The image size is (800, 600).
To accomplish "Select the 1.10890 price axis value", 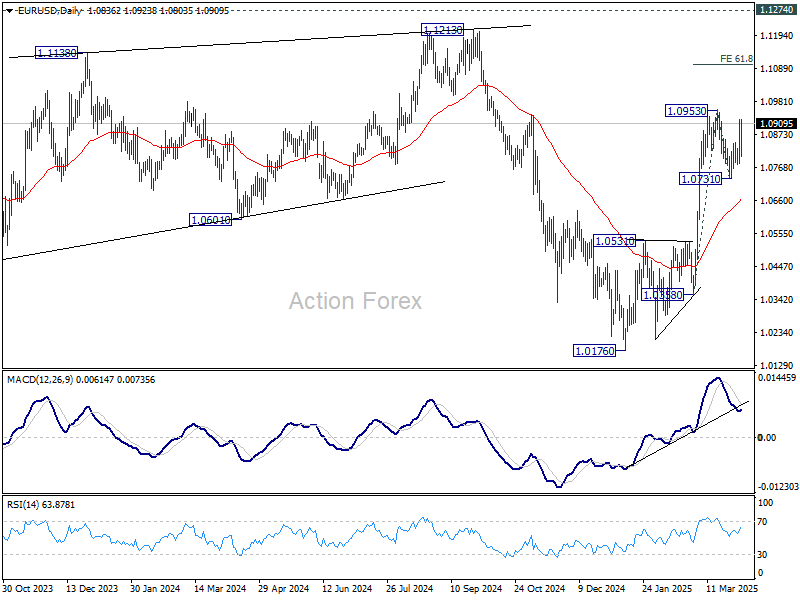I will [777, 69].
